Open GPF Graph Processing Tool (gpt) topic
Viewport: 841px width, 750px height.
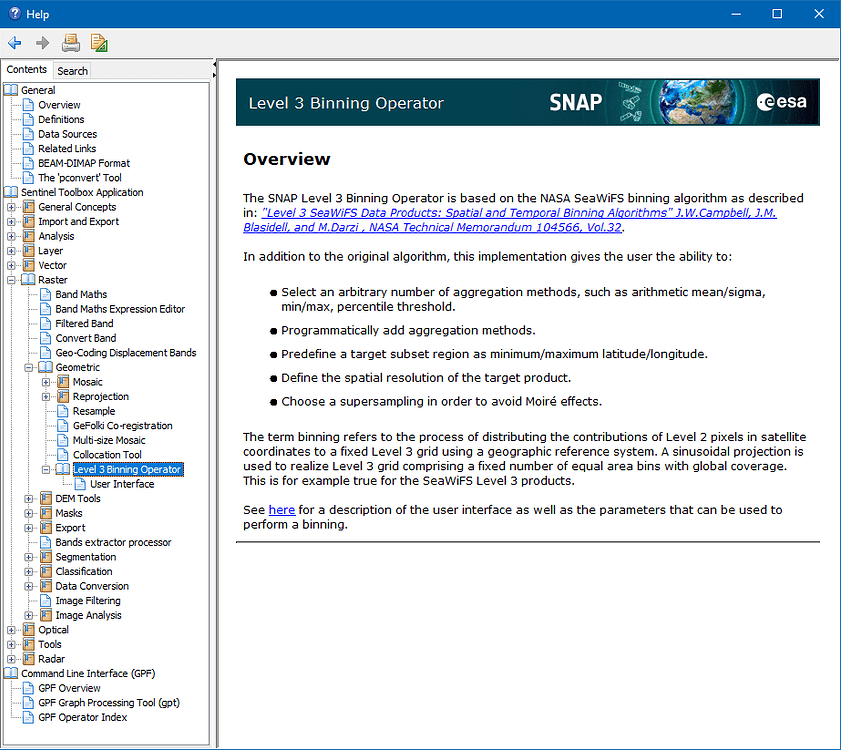click(x=109, y=703)
